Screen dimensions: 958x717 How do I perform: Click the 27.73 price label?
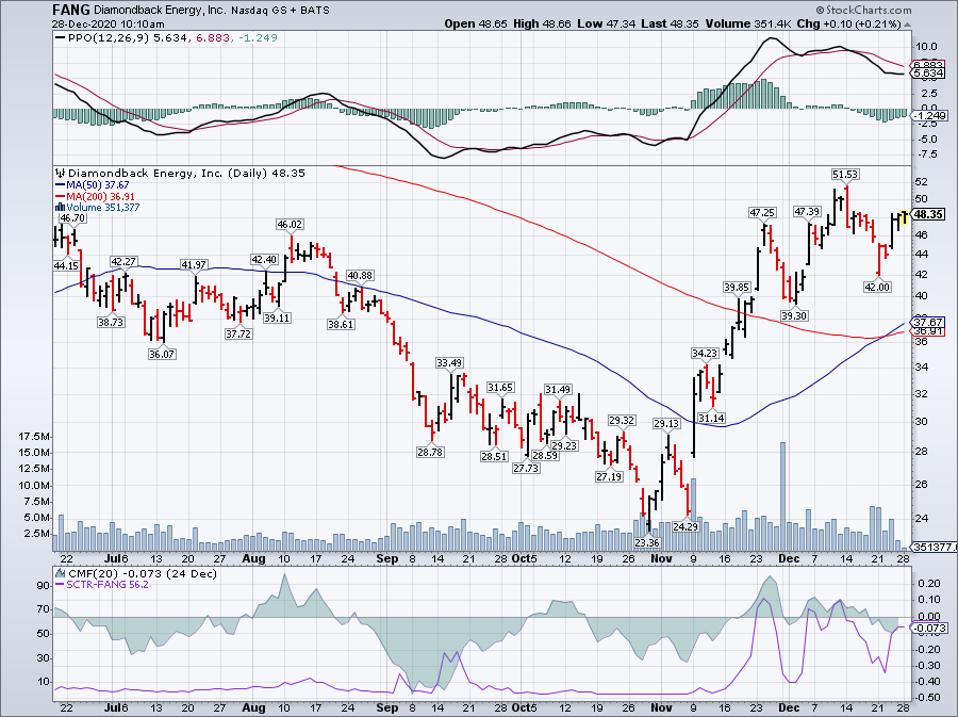(526, 468)
